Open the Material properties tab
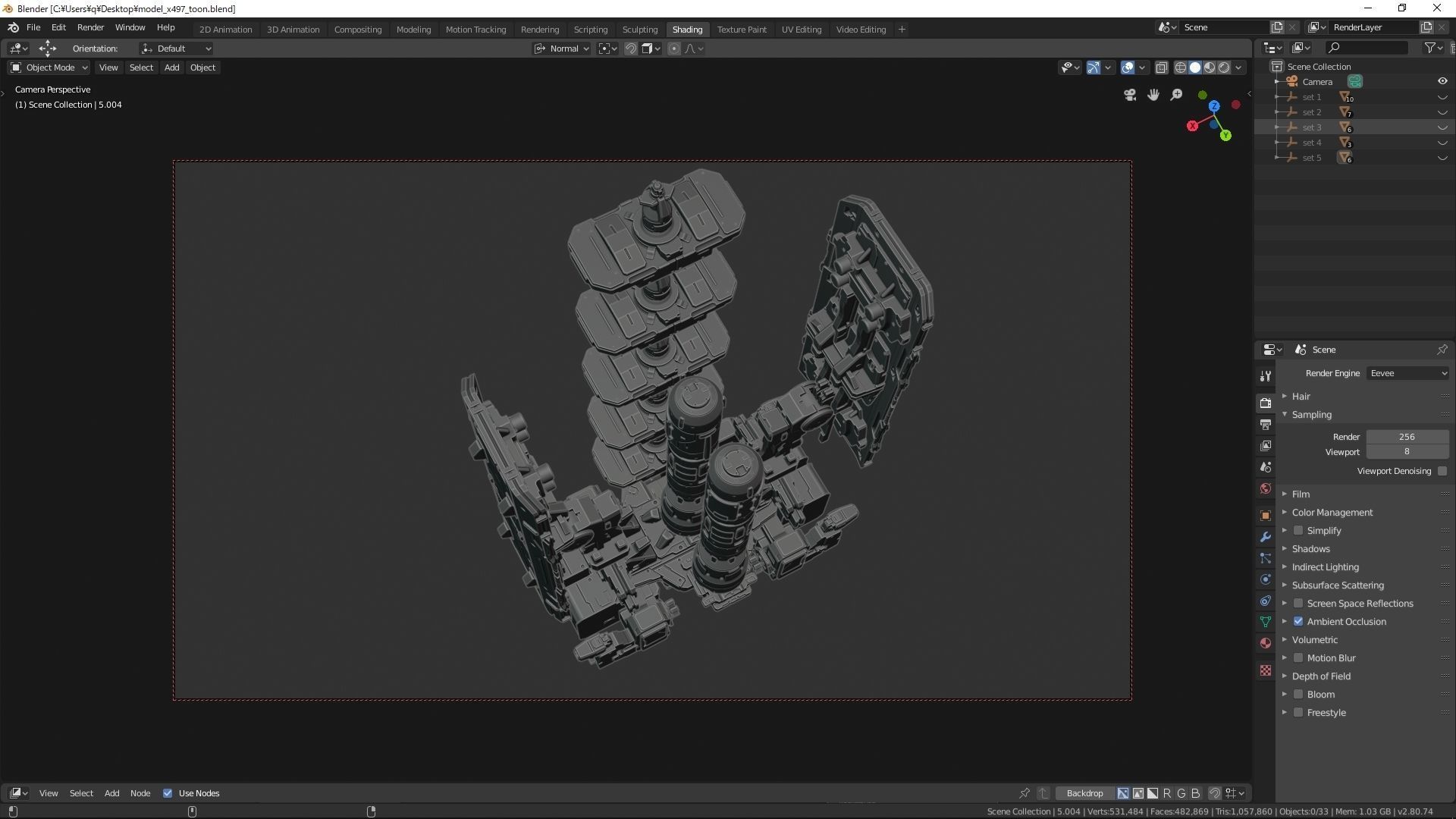The width and height of the screenshot is (1456, 819). coord(1265,643)
